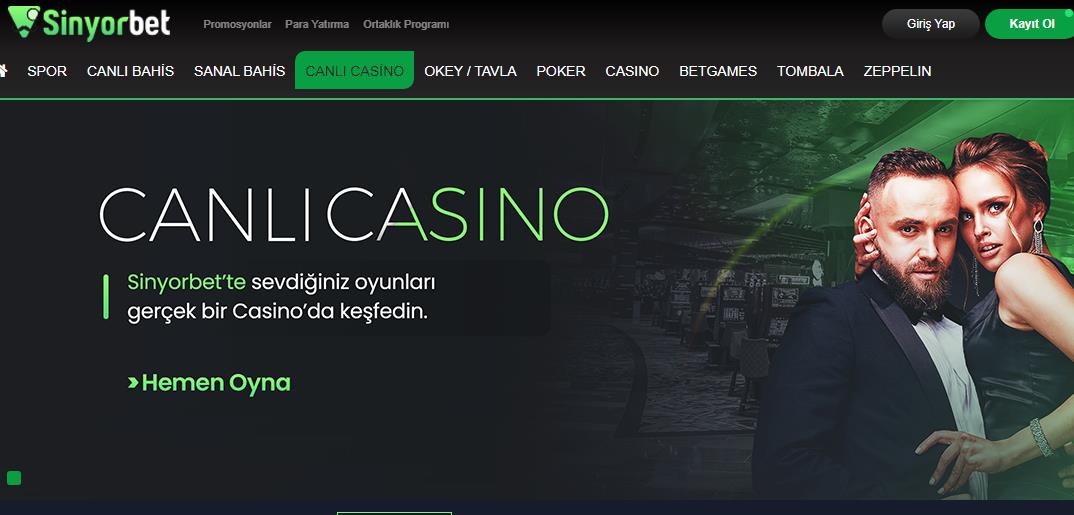Viewport: 1074px width, 515px height.
Task: Click the Sinyorbet logo
Action: (x=89, y=23)
